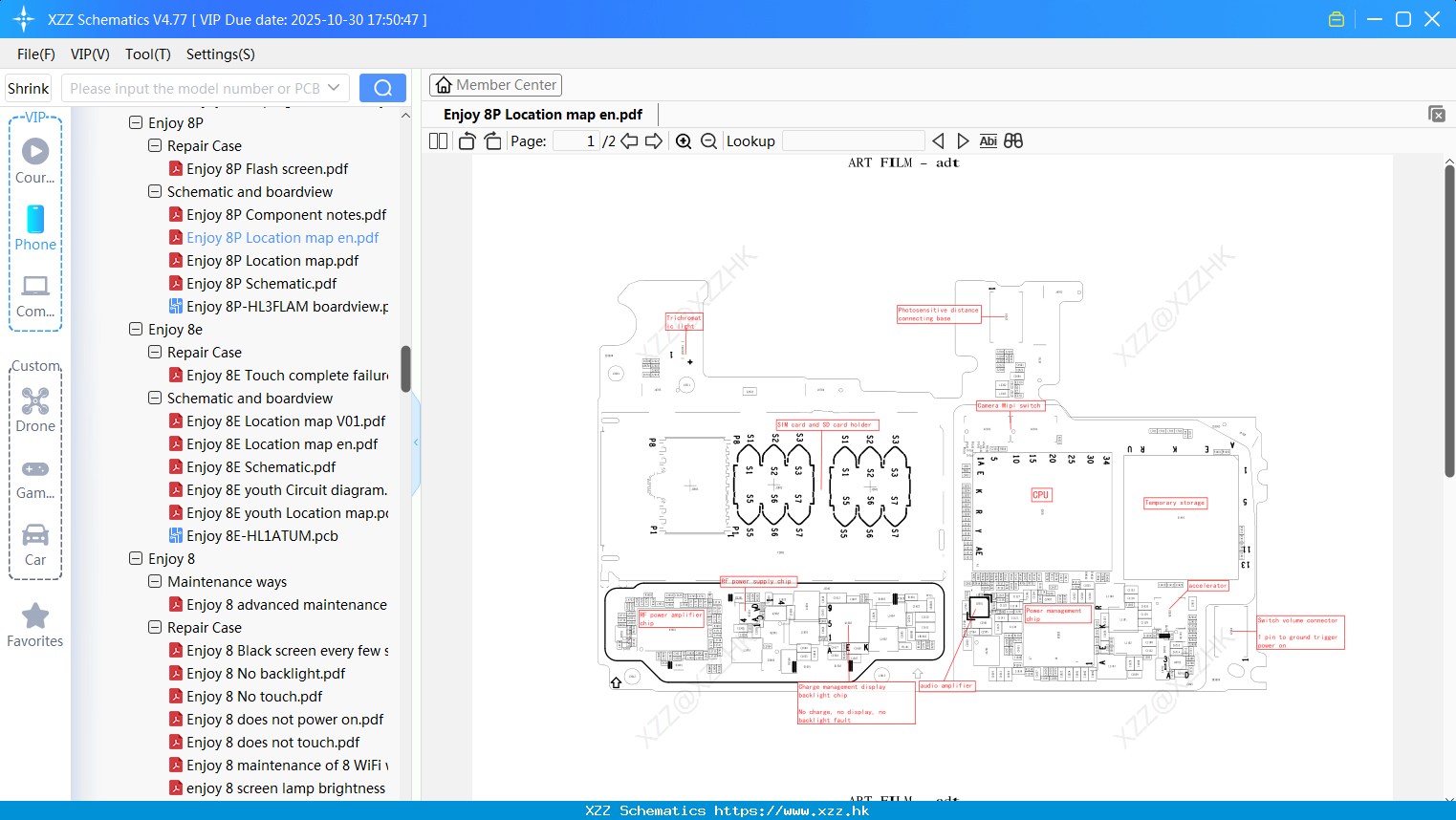This screenshot has width=1456, height=820.
Task: Find previous lookup result
Action: (938, 141)
